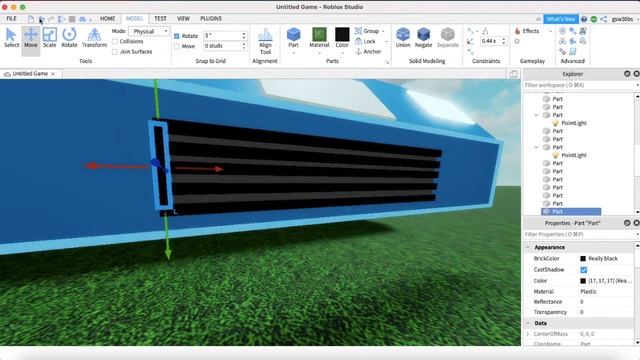640x360 pixels.
Task: Click the first PointLight bulb item
Action: (556, 123)
